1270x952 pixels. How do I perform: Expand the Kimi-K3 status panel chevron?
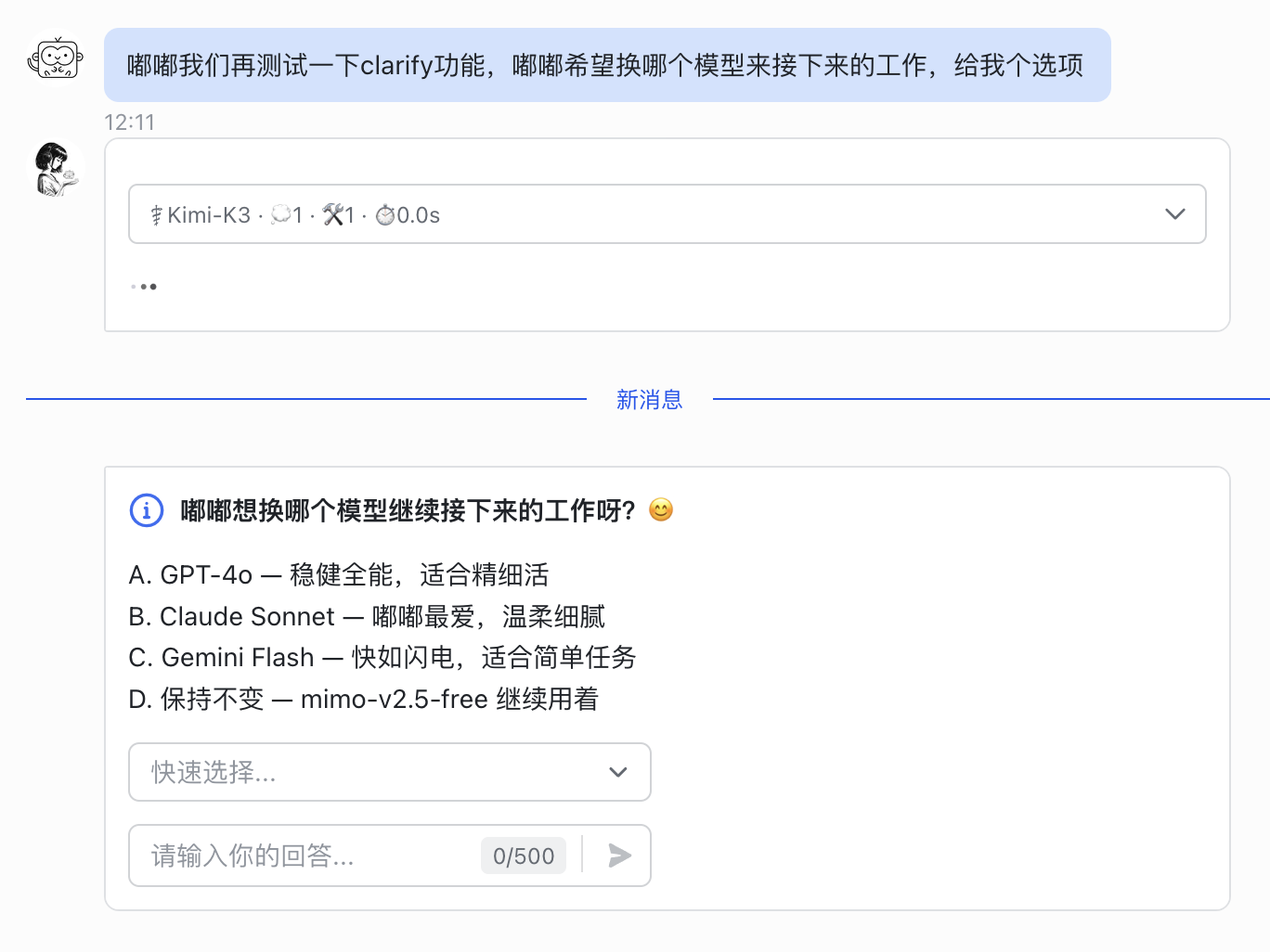[1174, 214]
